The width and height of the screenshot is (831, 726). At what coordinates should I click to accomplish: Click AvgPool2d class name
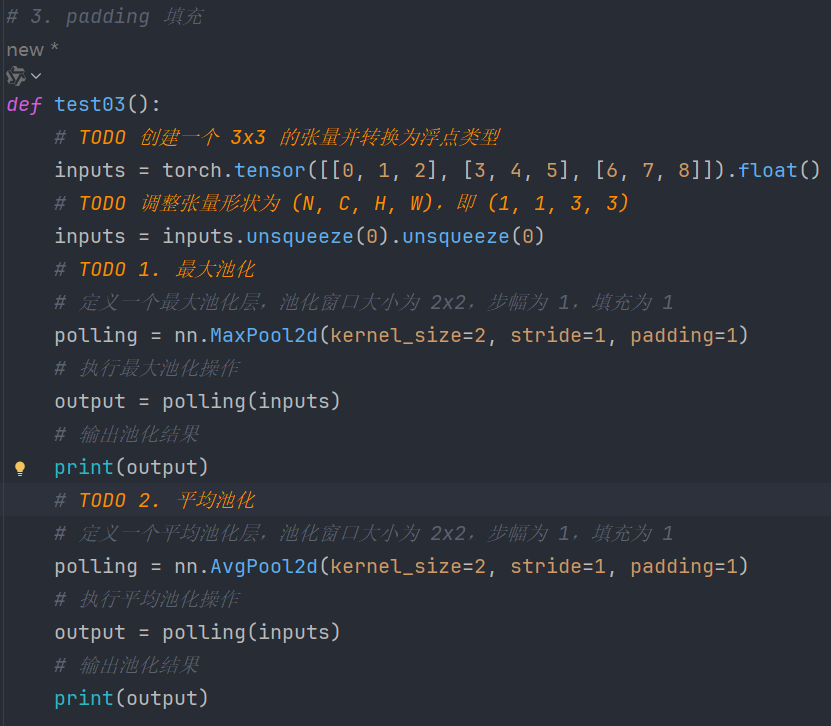[264, 566]
